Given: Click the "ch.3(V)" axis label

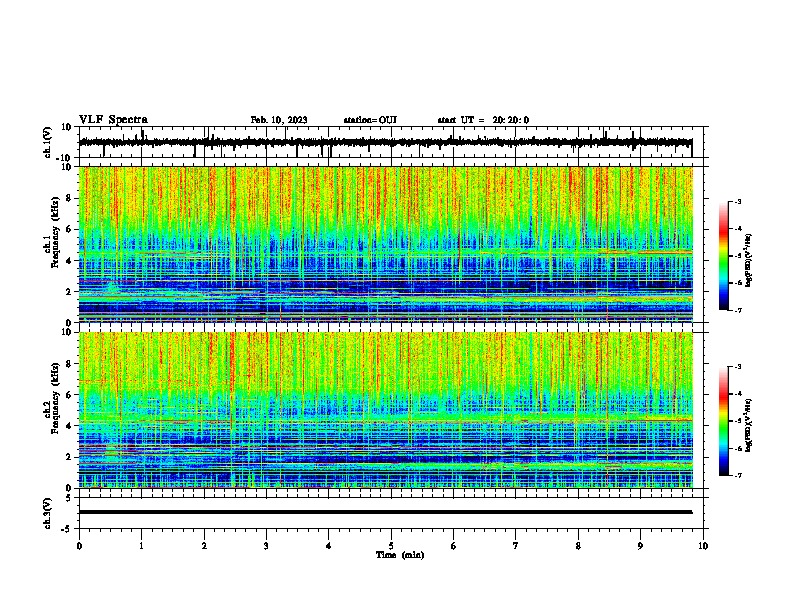Looking at the screenshot, I should (48, 513).
